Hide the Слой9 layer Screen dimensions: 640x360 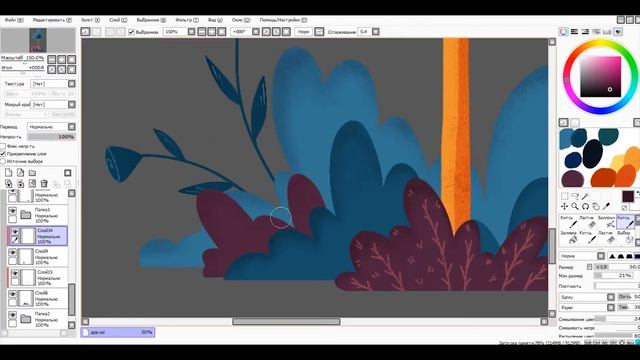tap(13, 253)
